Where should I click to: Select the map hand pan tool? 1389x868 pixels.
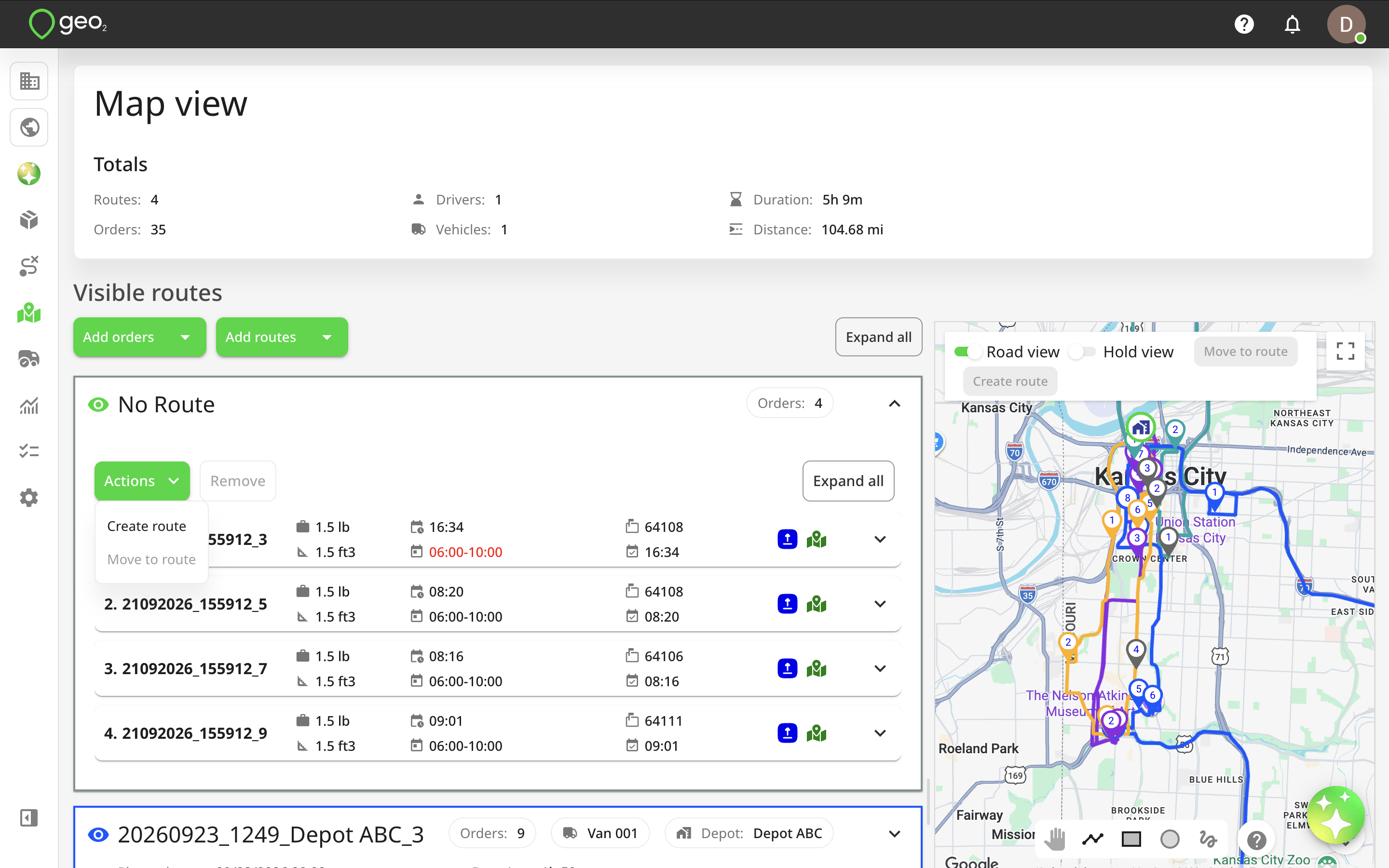[1055, 839]
